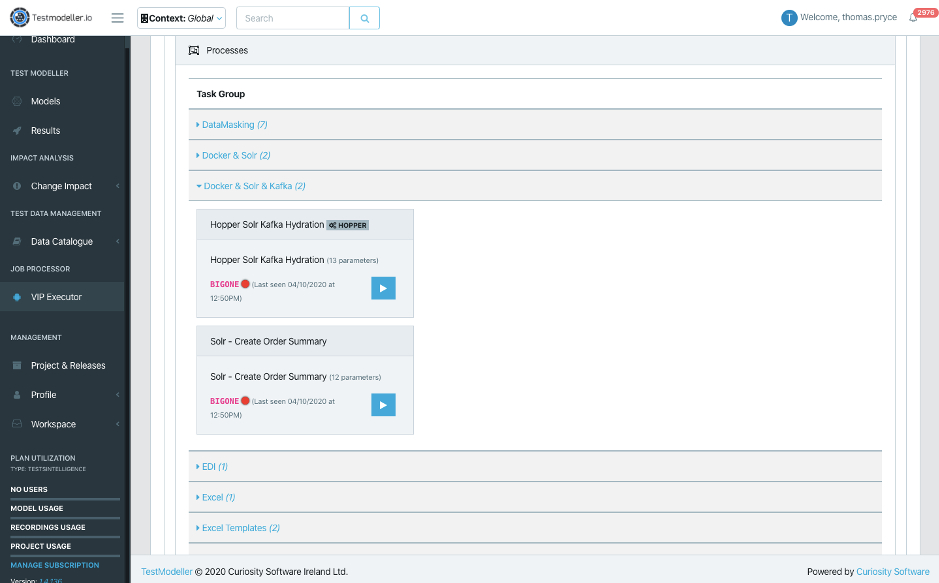The height and width of the screenshot is (583, 939).
Task: Expand the Excel Templates task group
Action: [240, 528]
